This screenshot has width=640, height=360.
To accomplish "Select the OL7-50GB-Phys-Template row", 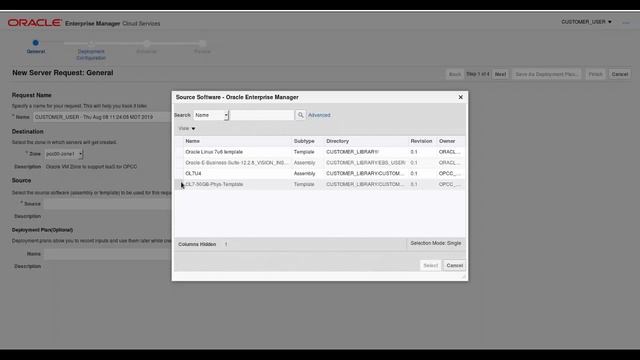I will point(320,184).
